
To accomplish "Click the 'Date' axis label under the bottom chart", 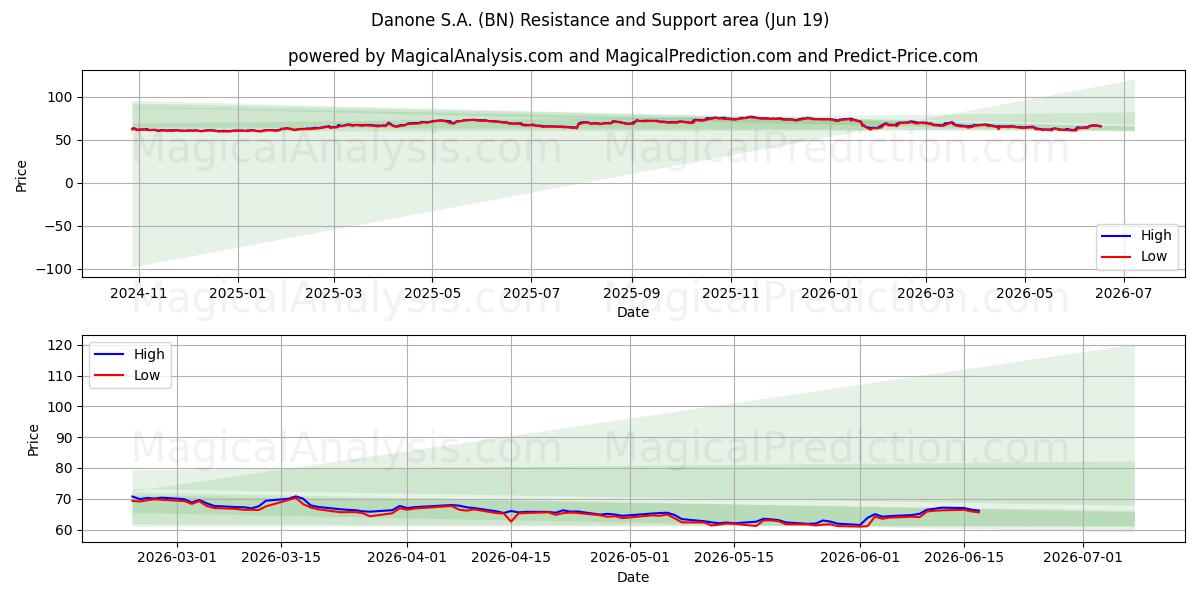I will point(633,578).
